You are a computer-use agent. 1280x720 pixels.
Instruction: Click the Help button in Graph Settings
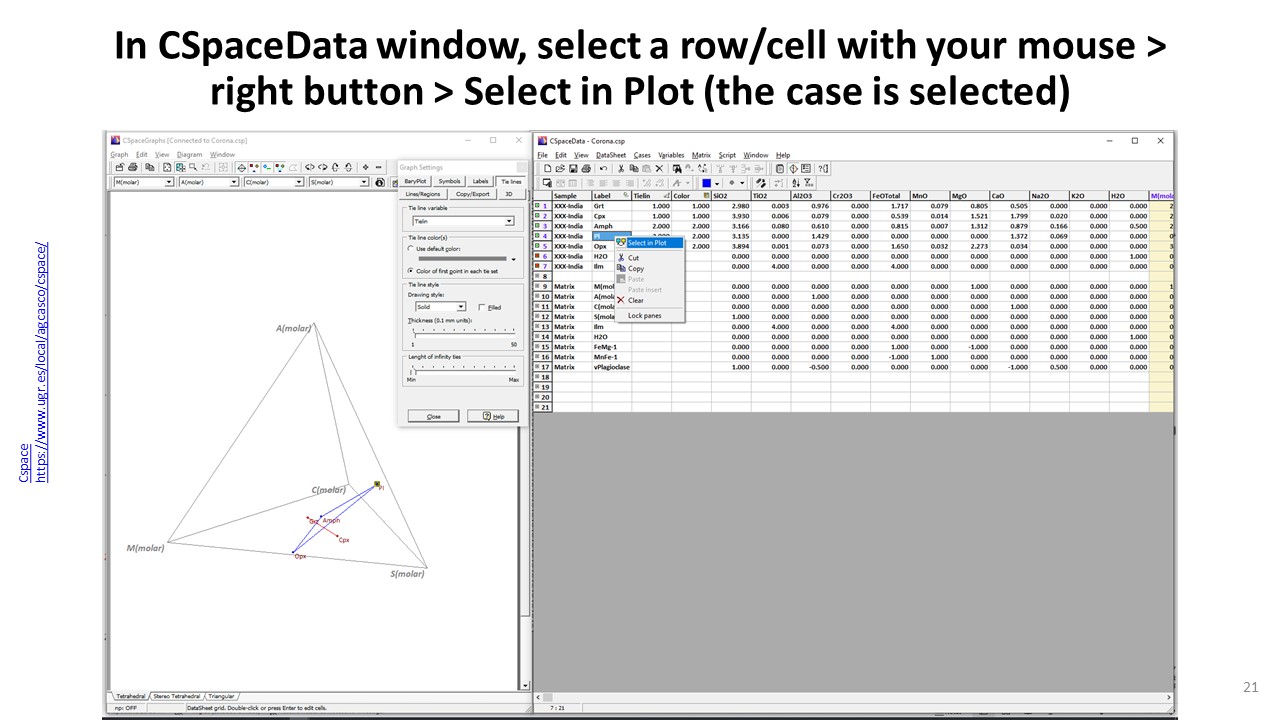coord(492,416)
